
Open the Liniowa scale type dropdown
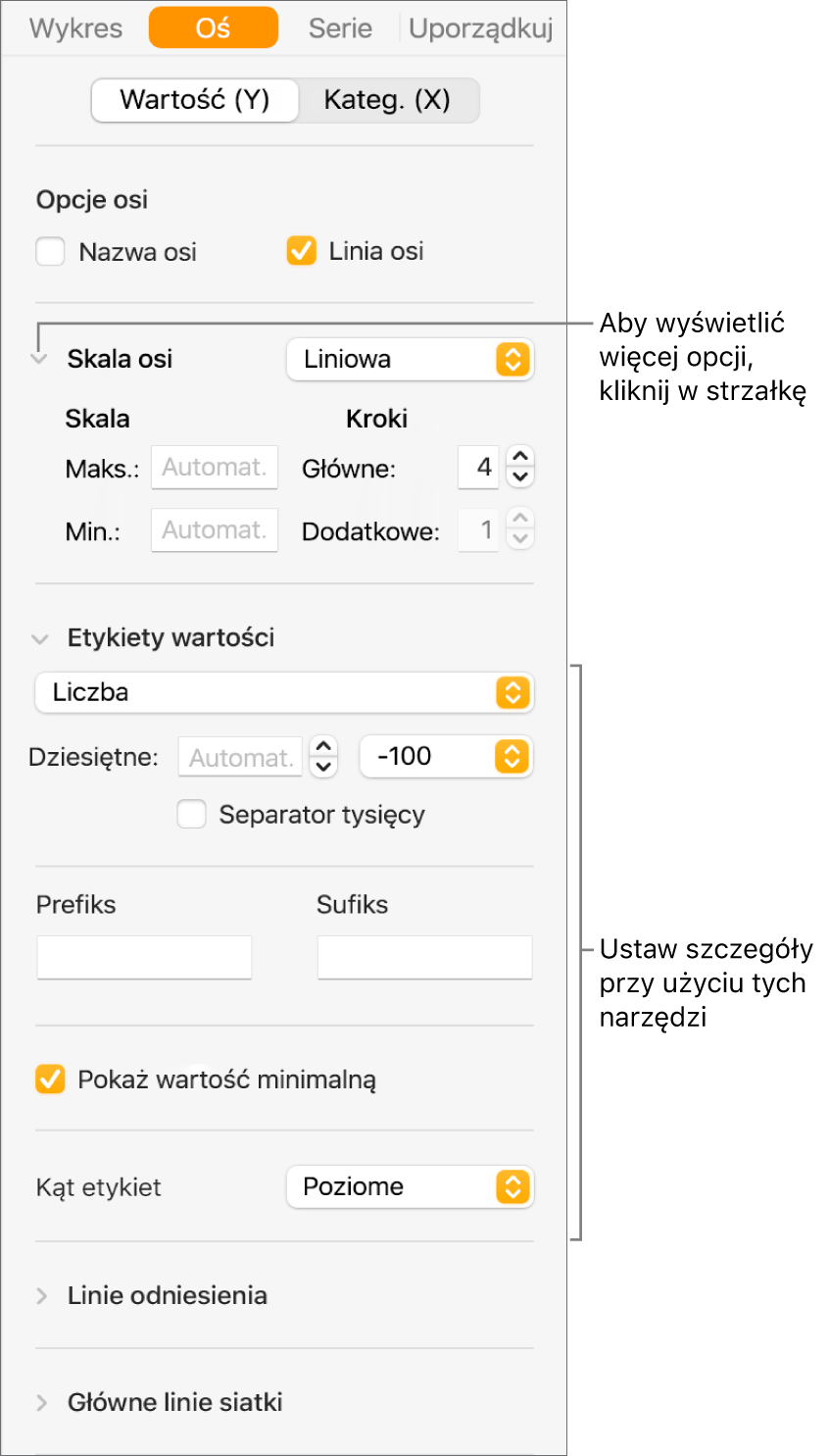point(410,359)
